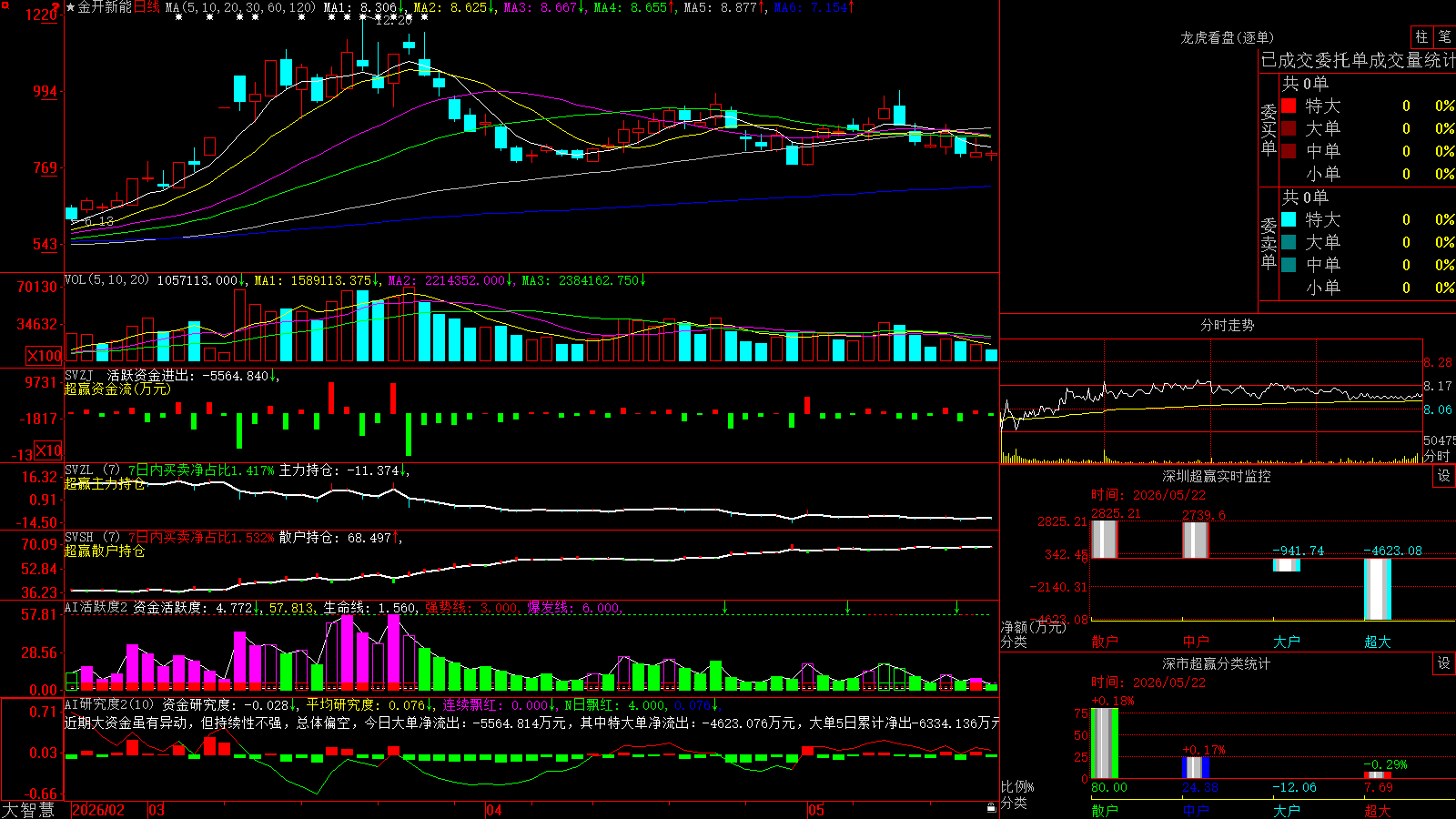Screen dimensions: 1456x819
Task: Click the 资金研究度: -0.028 value
Action: (230, 704)
